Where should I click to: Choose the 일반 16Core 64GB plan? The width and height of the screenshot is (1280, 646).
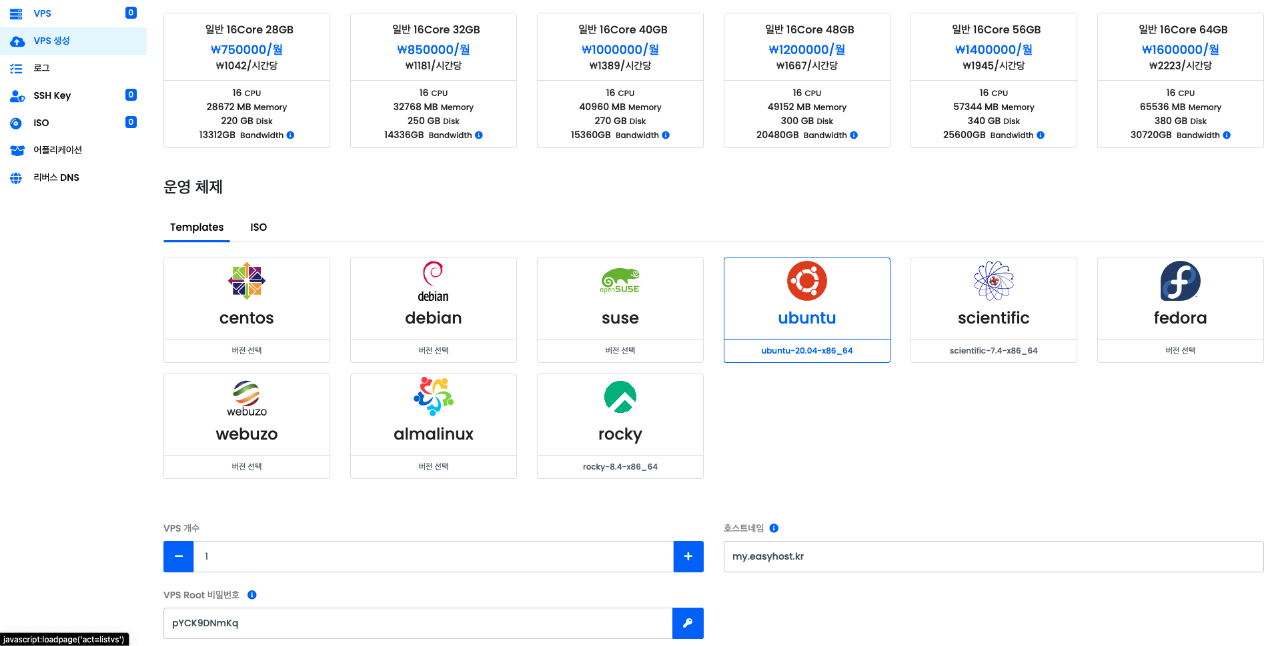coord(1180,80)
